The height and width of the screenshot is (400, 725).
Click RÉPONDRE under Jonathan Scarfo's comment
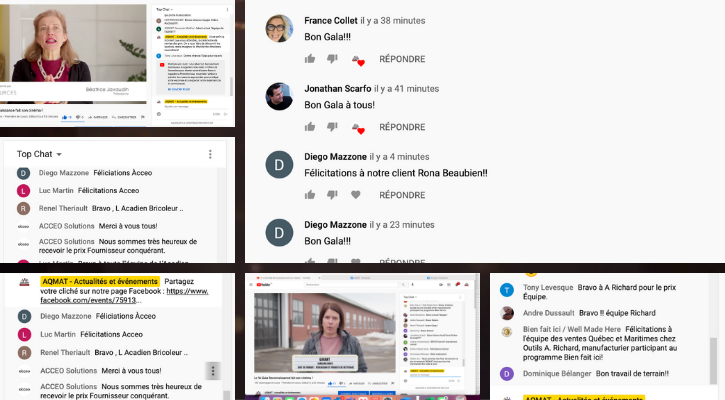click(402, 127)
